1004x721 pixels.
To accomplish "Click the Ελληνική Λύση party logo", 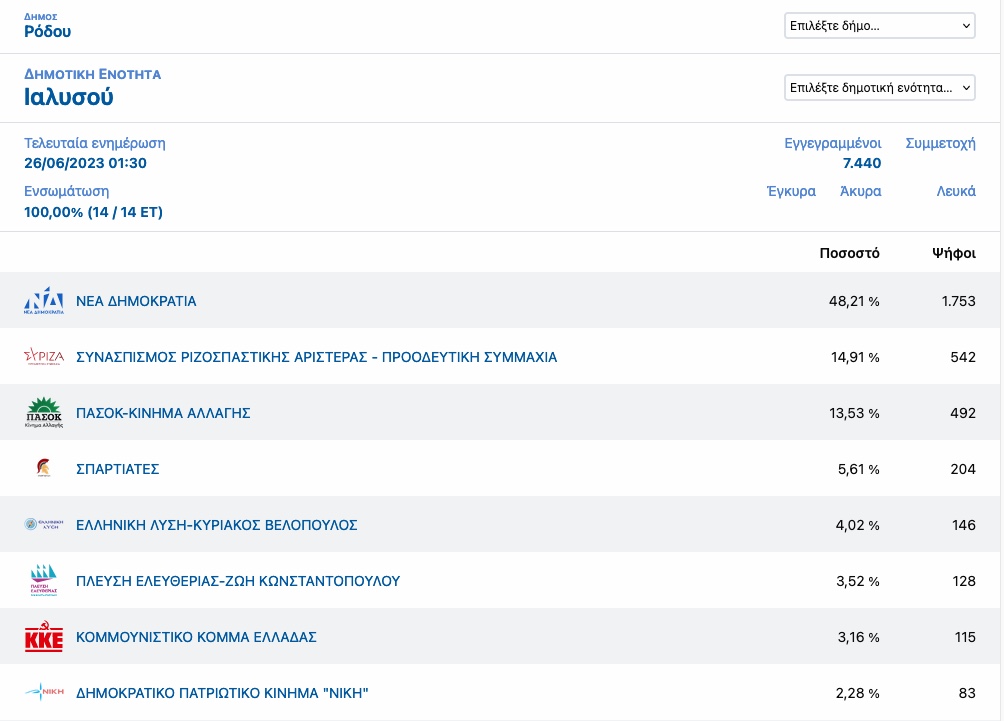I will [44, 524].
